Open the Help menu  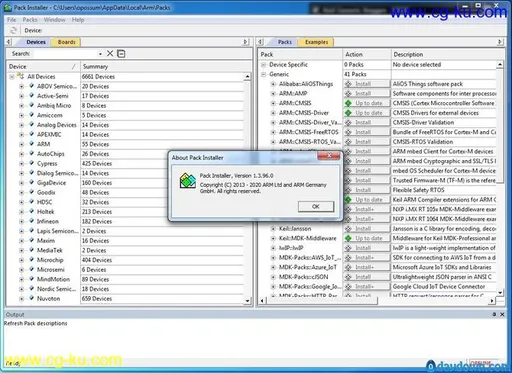[78, 20]
